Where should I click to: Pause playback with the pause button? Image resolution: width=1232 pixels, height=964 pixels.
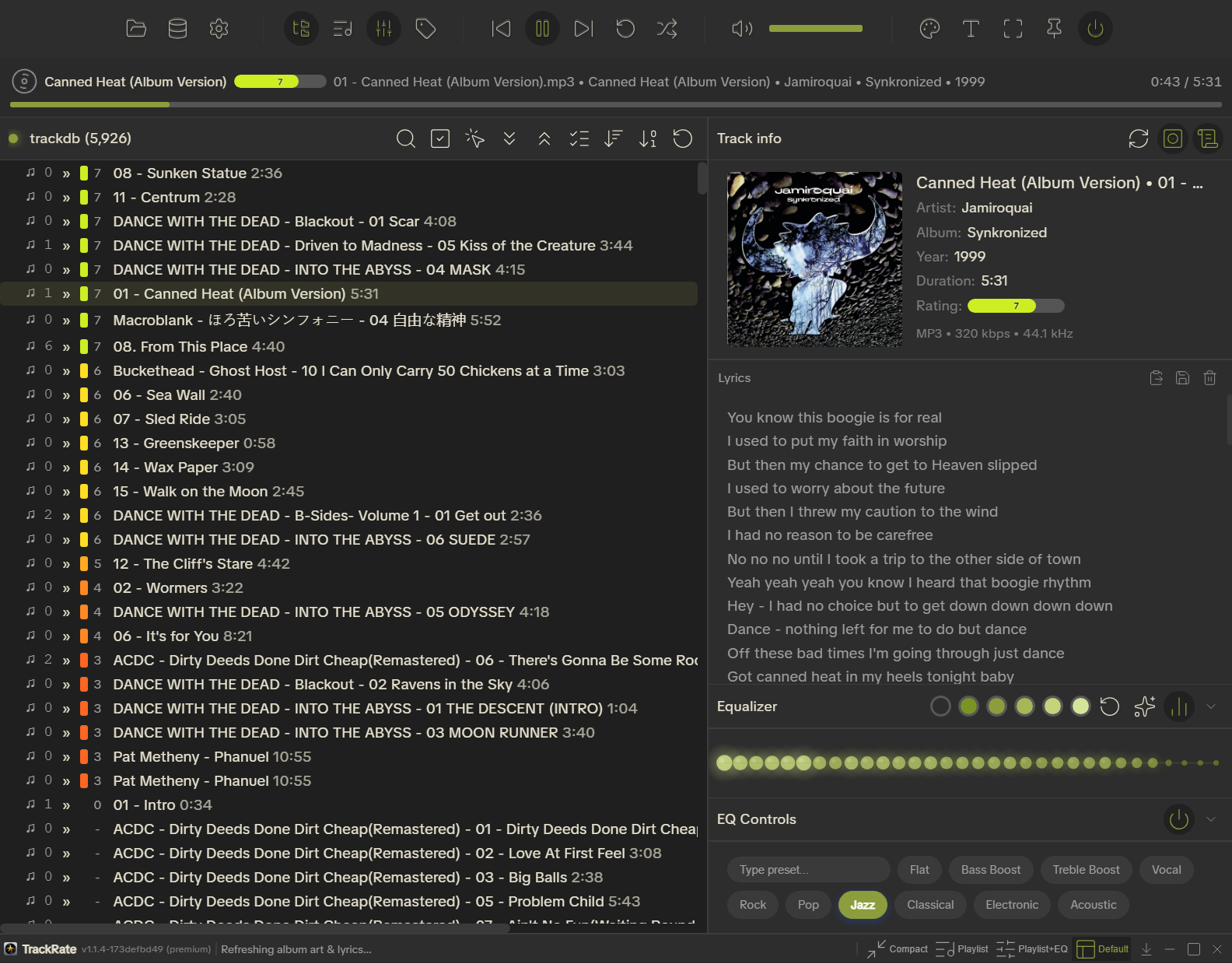(x=542, y=29)
